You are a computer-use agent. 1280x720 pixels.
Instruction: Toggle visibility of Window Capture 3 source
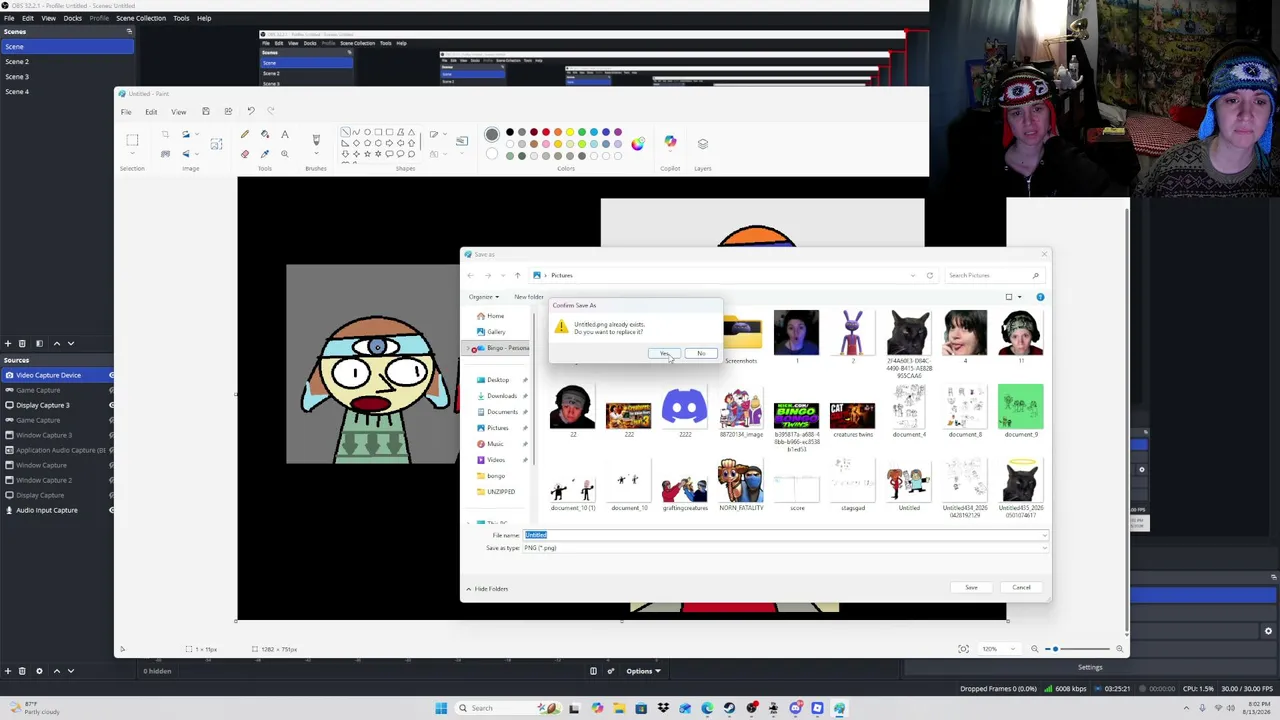pyautogui.click(x=111, y=435)
